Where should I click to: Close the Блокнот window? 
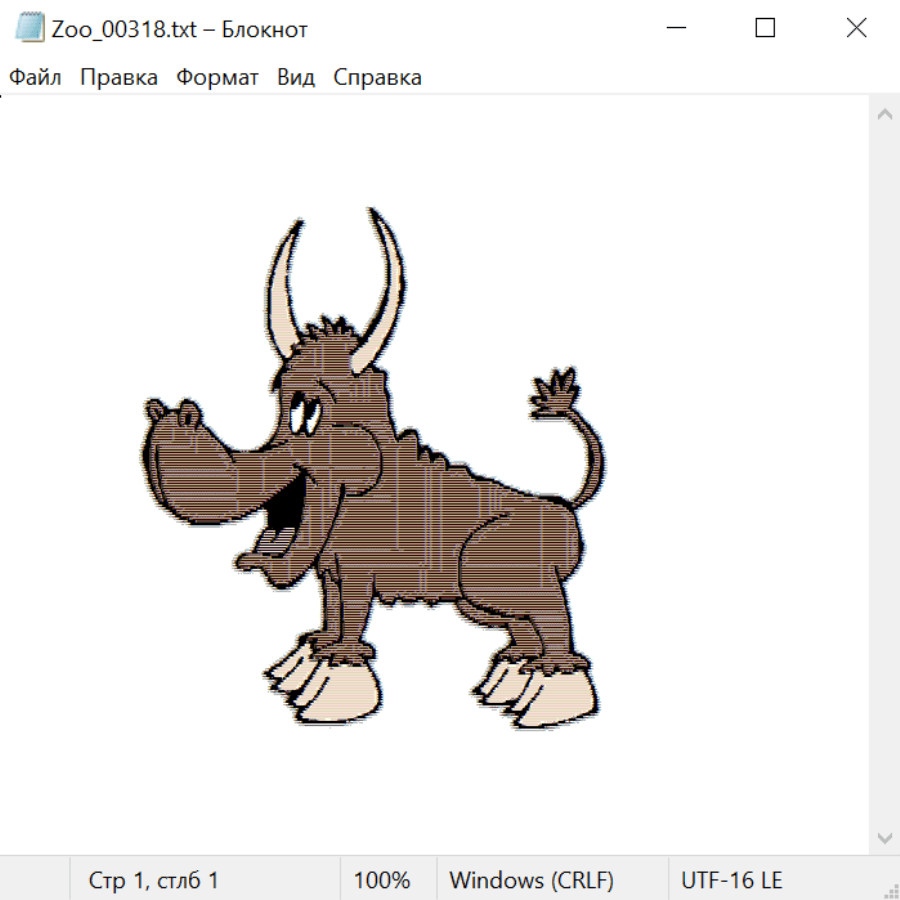pos(856,29)
